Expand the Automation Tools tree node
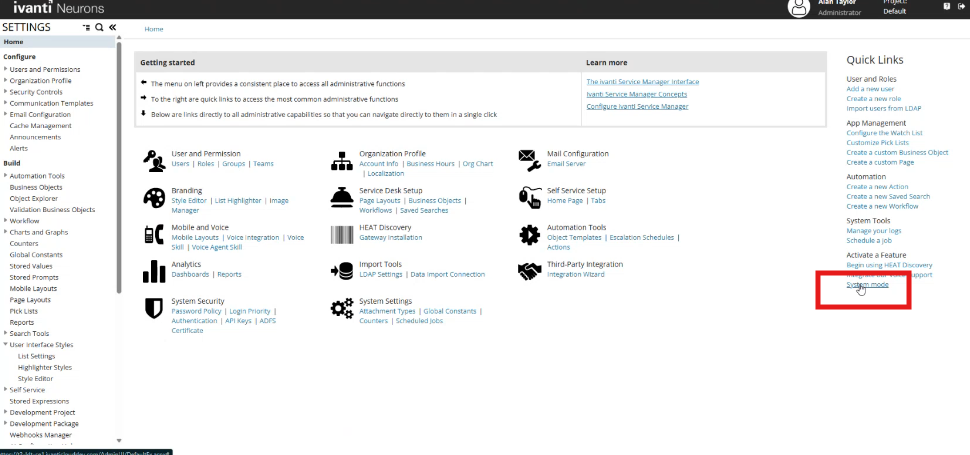The height and width of the screenshot is (455, 970). click(x=5, y=176)
